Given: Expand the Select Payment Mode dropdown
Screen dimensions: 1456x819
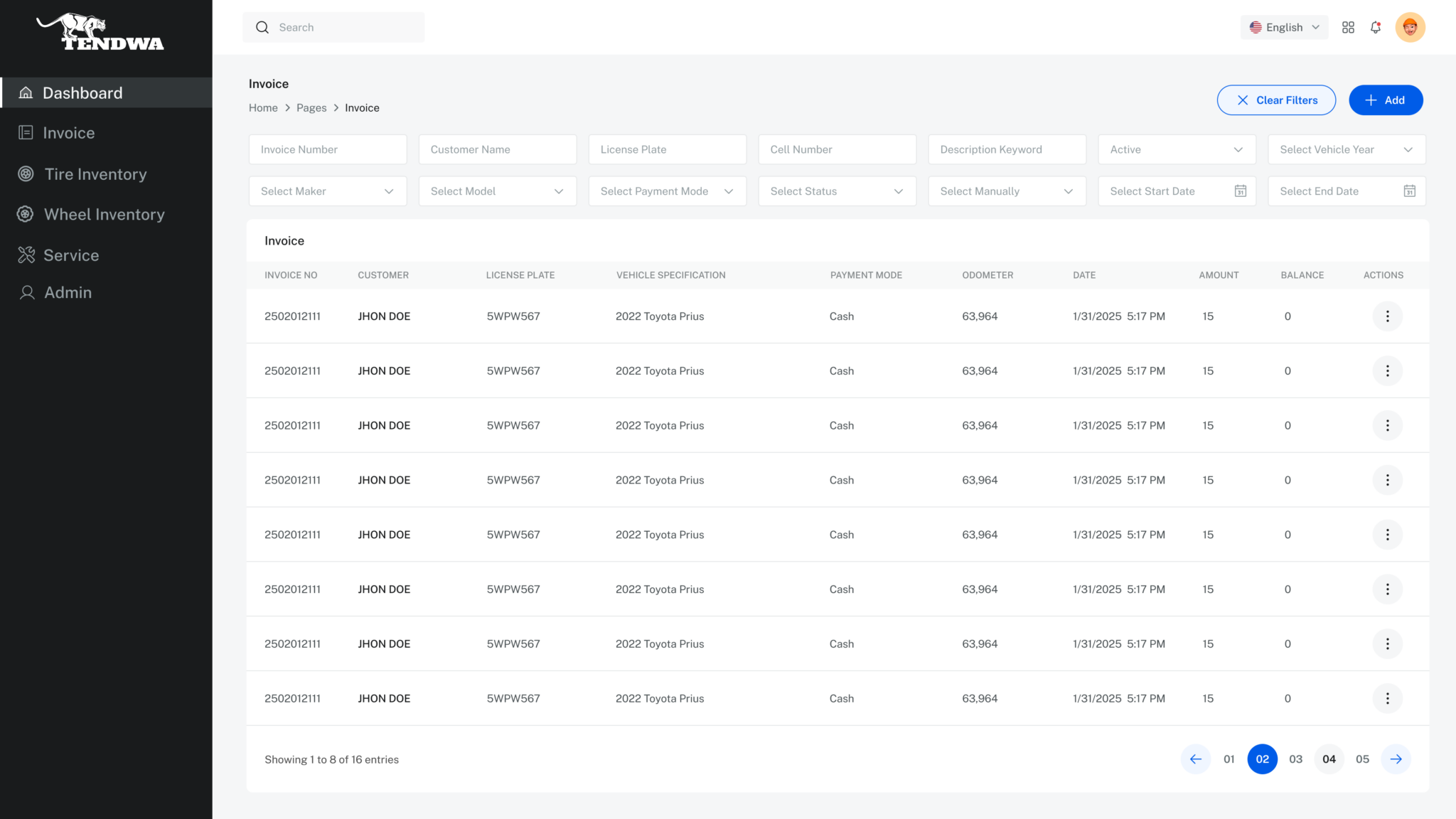Looking at the screenshot, I should [x=666, y=191].
